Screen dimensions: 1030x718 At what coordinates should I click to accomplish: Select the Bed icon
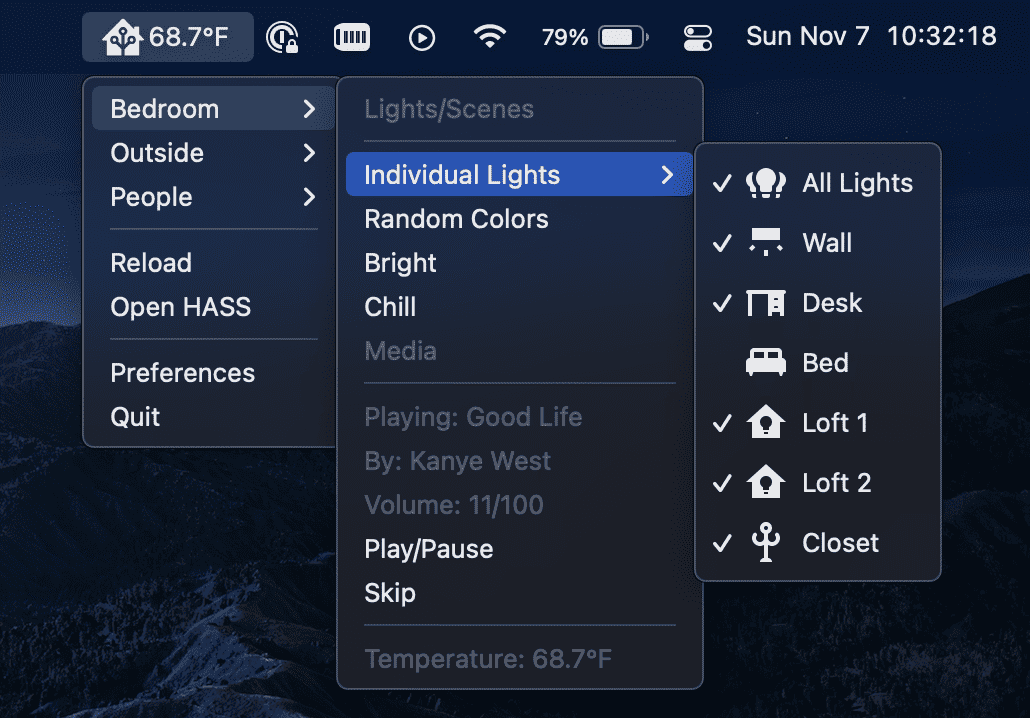(766, 362)
